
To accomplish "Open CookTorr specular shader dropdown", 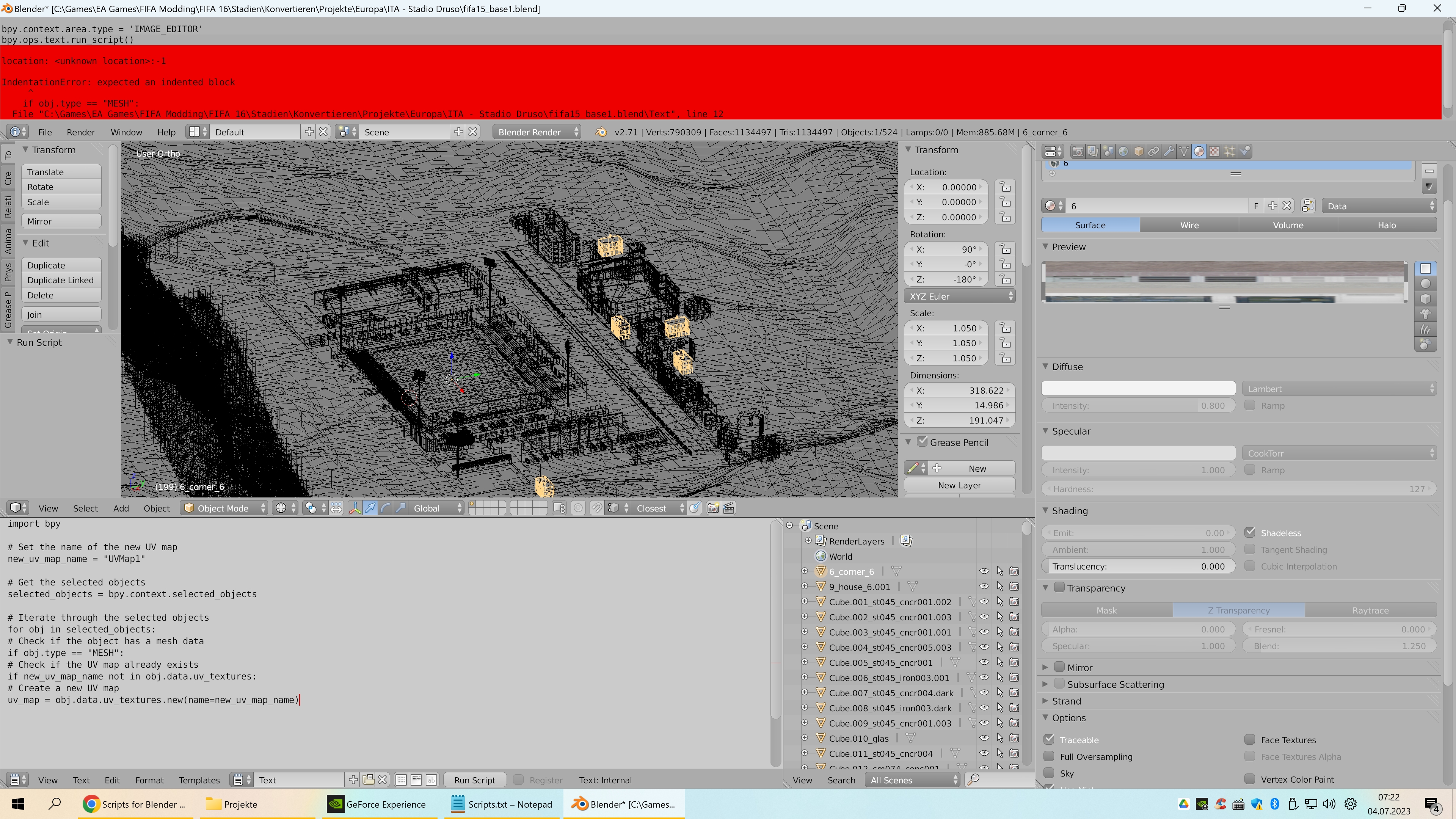I will [1340, 453].
